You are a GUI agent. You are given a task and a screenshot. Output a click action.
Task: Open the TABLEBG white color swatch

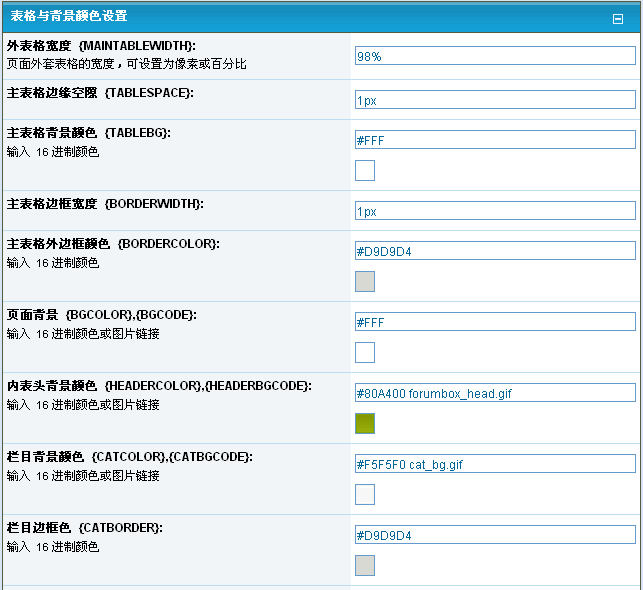[x=365, y=171]
